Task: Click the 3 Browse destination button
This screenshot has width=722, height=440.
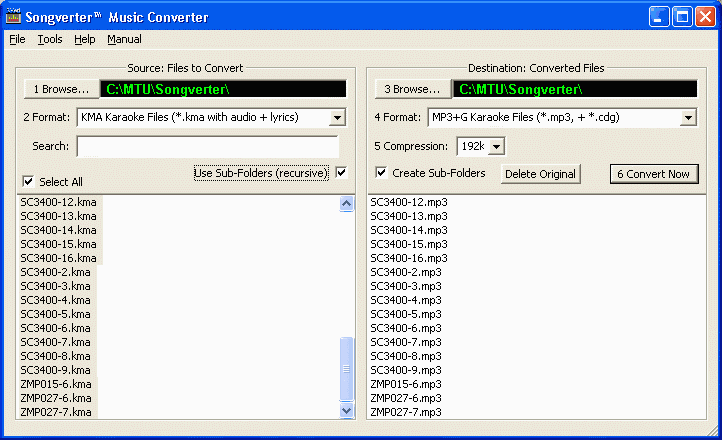Action: [413, 89]
